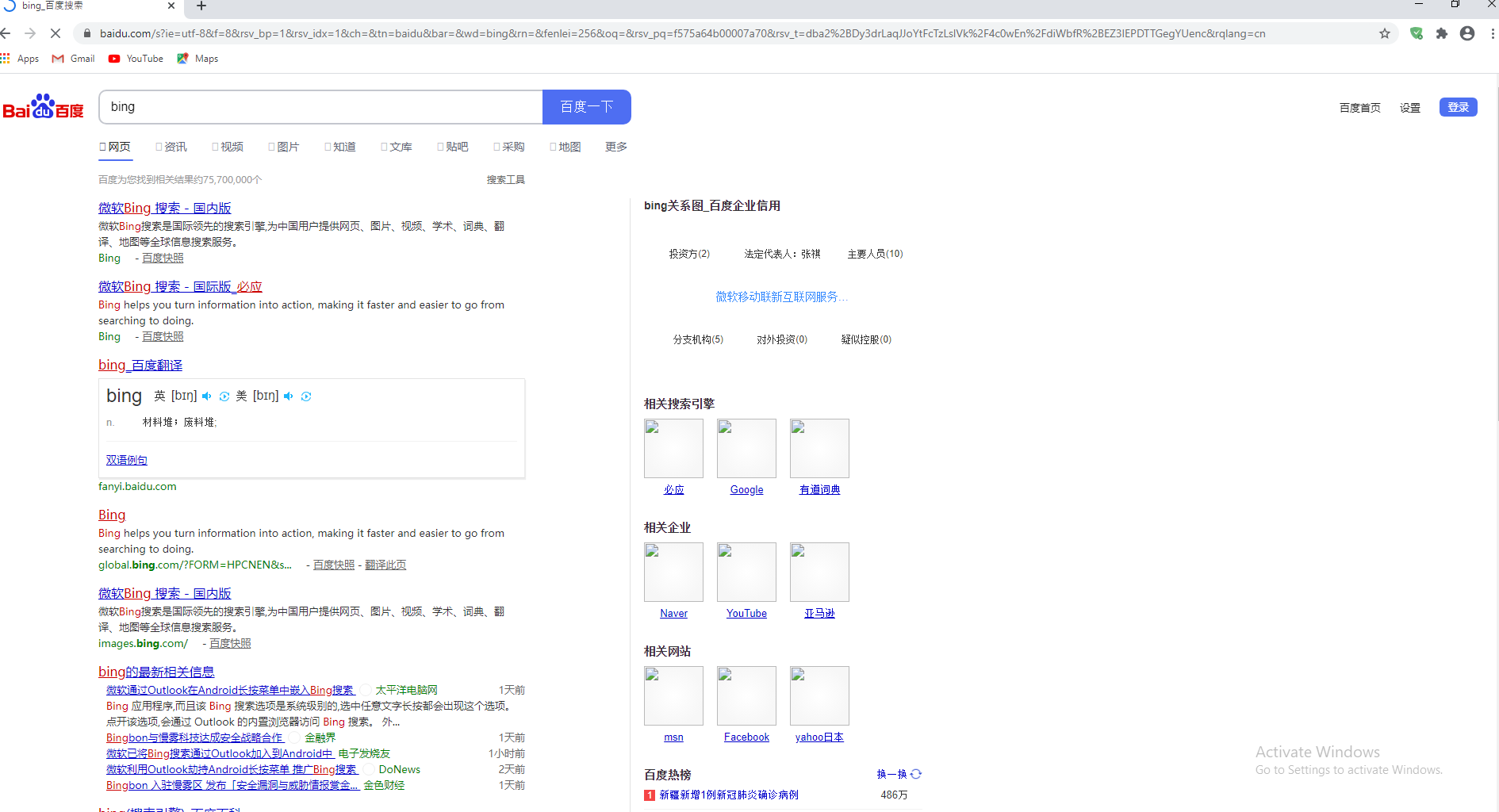Image resolution: width=1499 pixels, height=812 pixels.
Task: Open the 亚马逊 thumbnail image
Action: (x=819, y=572)
